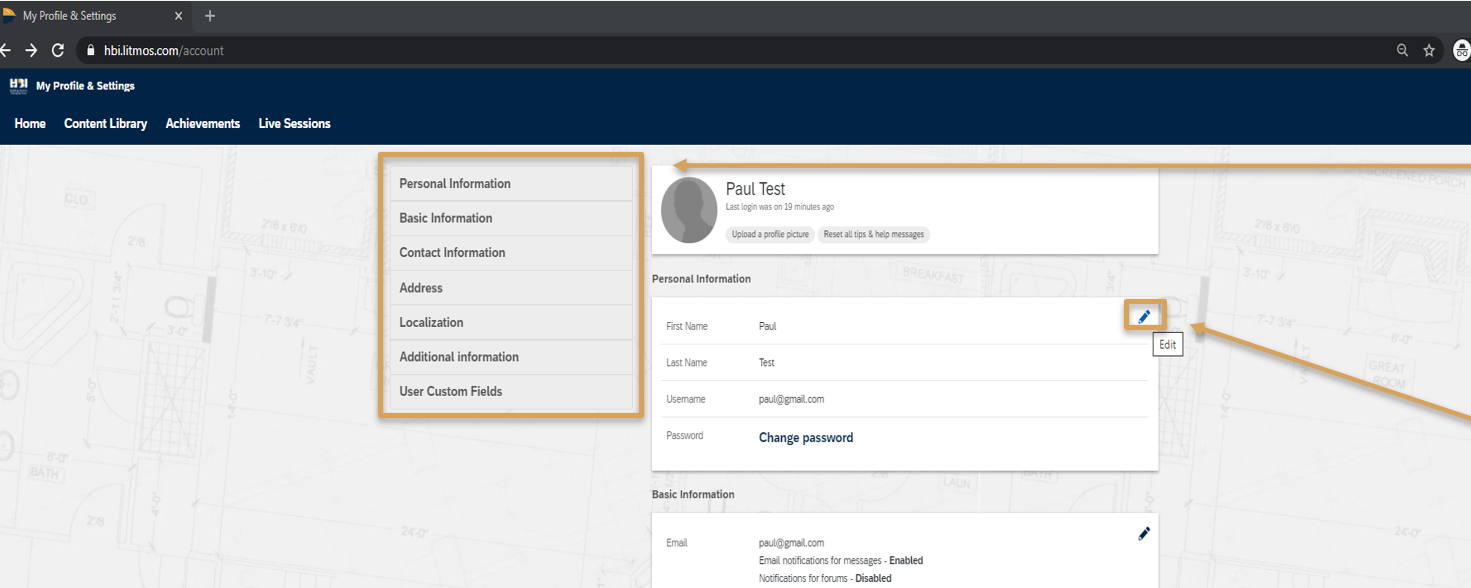Screen dimensions: 1471x588
Task: Click the browser reload icon
Action: [58, 50]
